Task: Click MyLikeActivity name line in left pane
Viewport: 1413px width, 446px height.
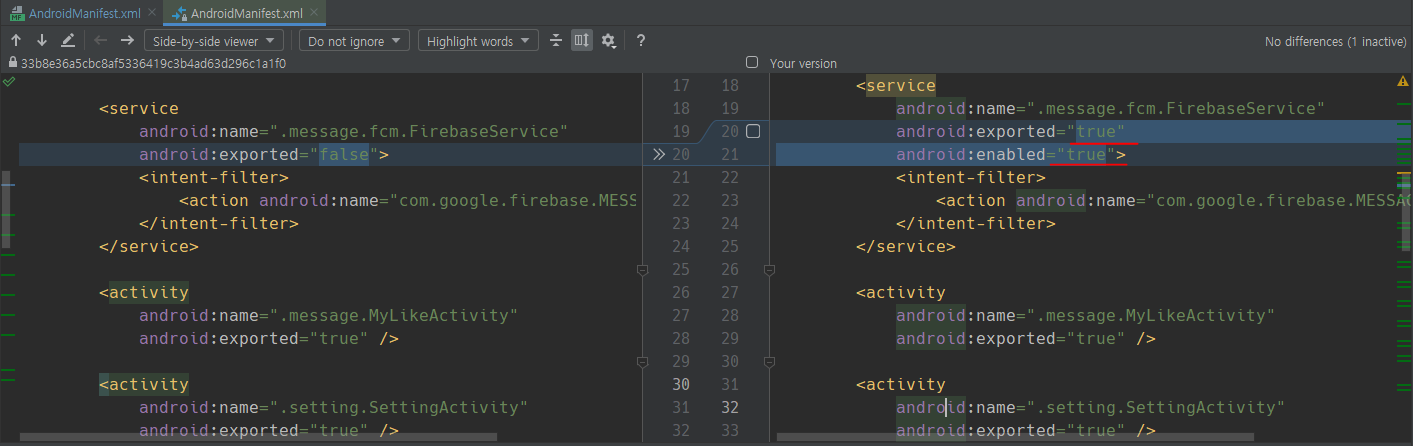Action: [x=328, y=315]
